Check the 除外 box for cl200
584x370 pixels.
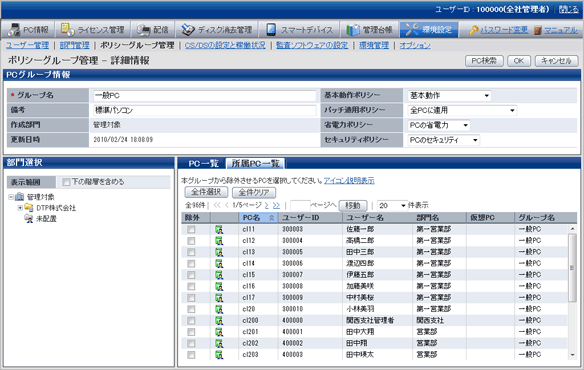pyautogui.click(x=191, y=321)
